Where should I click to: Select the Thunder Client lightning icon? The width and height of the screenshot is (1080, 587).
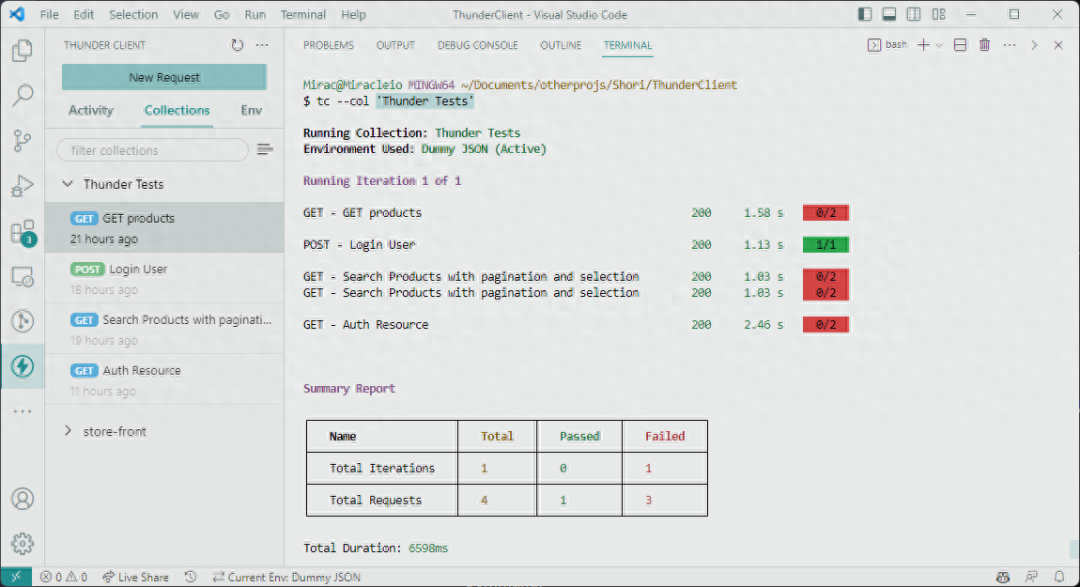[22, 367]
